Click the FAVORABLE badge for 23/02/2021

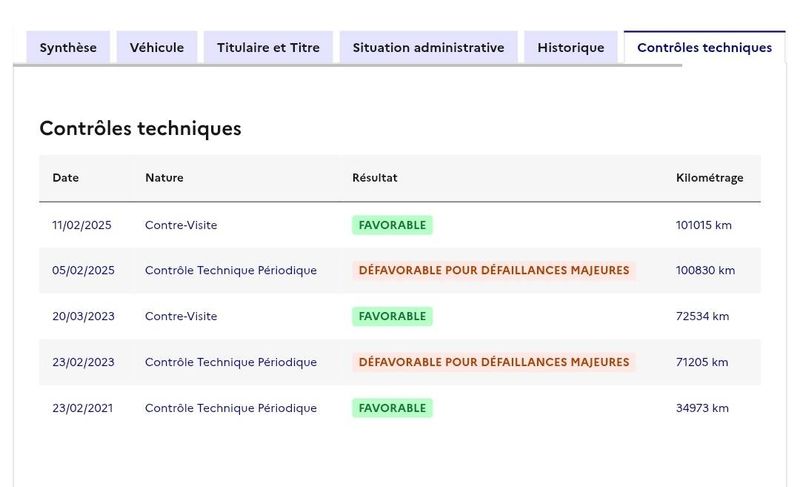[392, 408]
